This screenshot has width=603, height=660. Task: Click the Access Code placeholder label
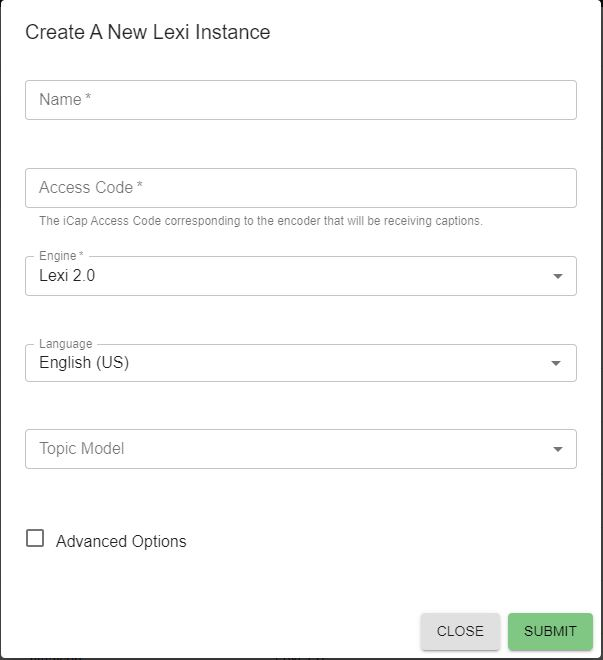tap(91, 188)
